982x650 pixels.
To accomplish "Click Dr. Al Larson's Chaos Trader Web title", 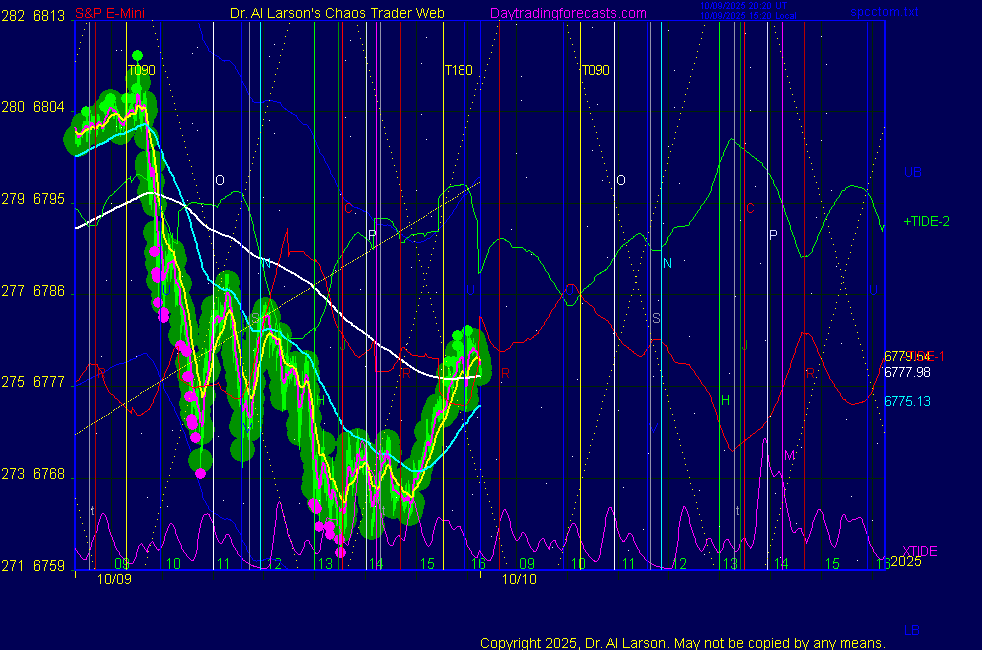I will (337, 13).
